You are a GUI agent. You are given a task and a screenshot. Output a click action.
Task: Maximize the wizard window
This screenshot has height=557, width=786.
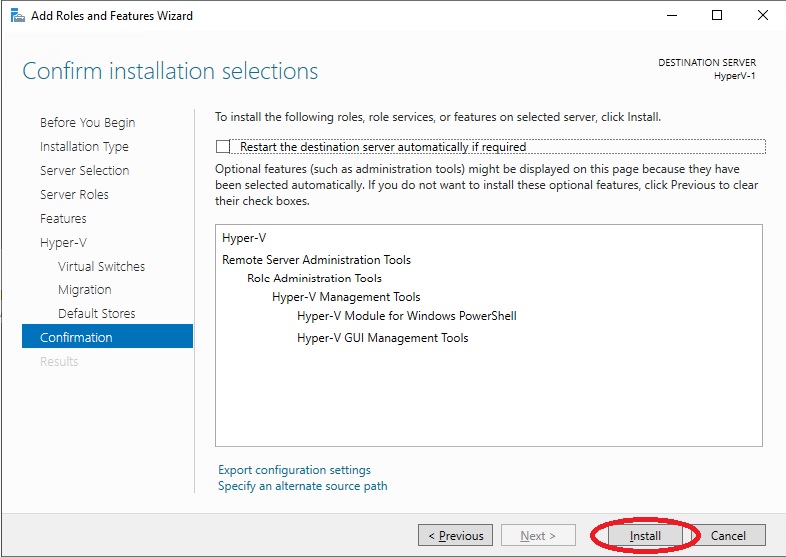pos(717,15)
